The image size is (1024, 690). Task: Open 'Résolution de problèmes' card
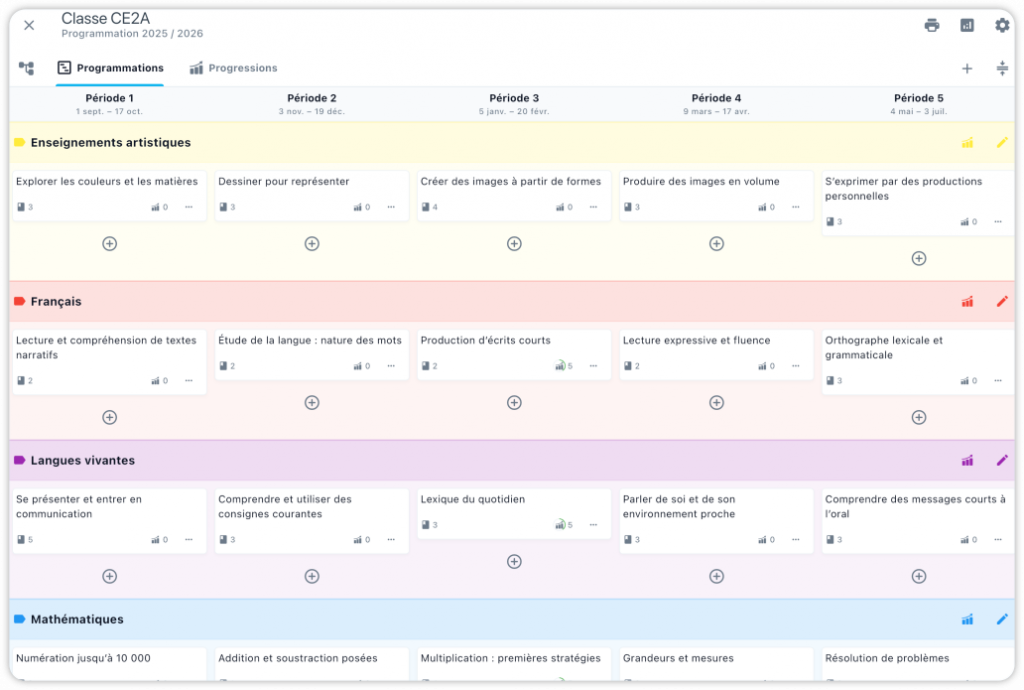point(918,664)
